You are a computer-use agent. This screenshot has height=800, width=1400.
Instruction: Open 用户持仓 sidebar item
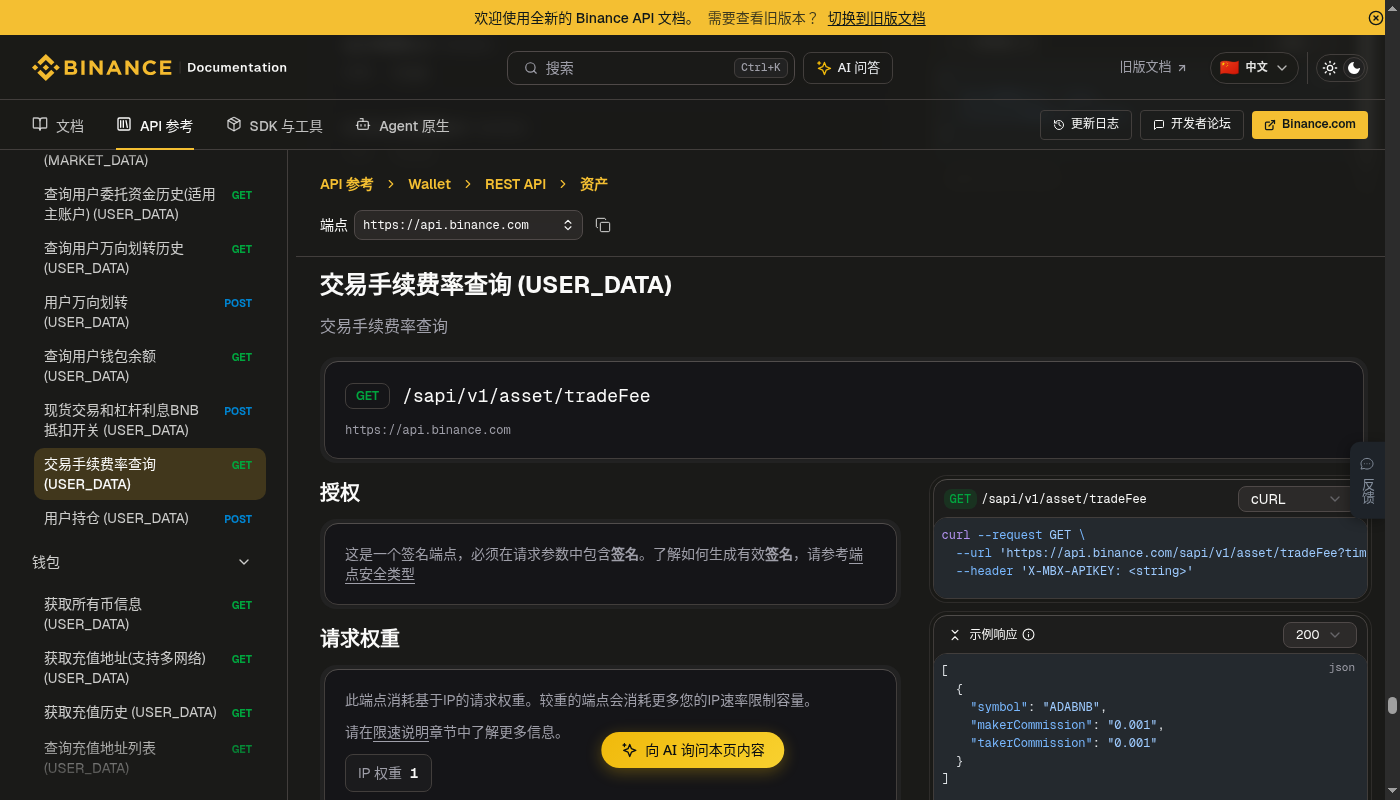(x=148, y=518)
